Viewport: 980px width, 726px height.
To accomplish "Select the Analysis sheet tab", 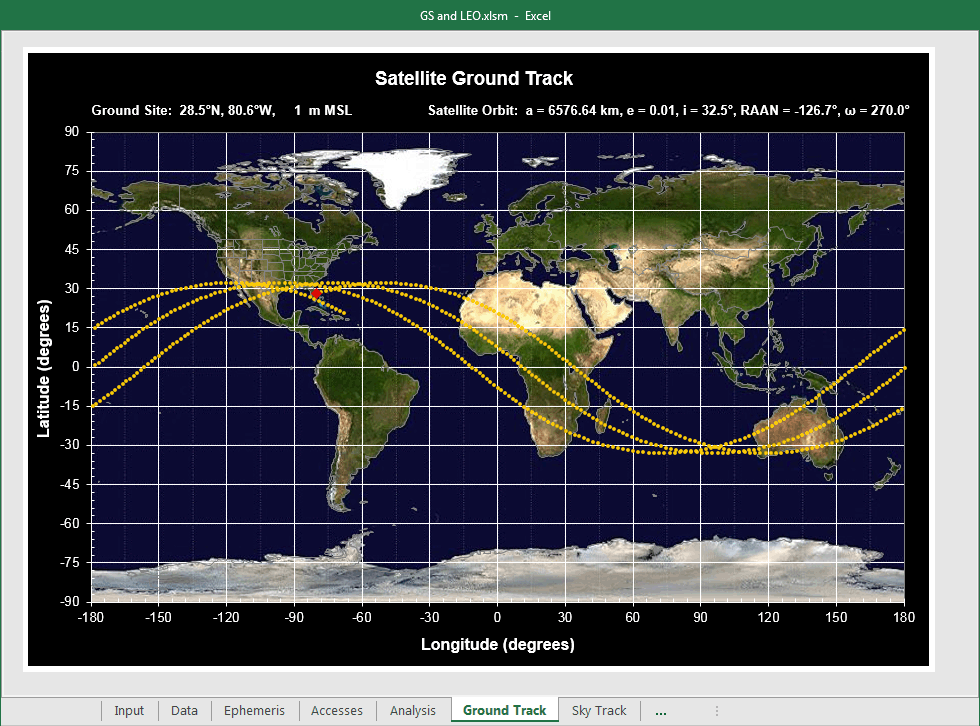I will tap(413, 711).
